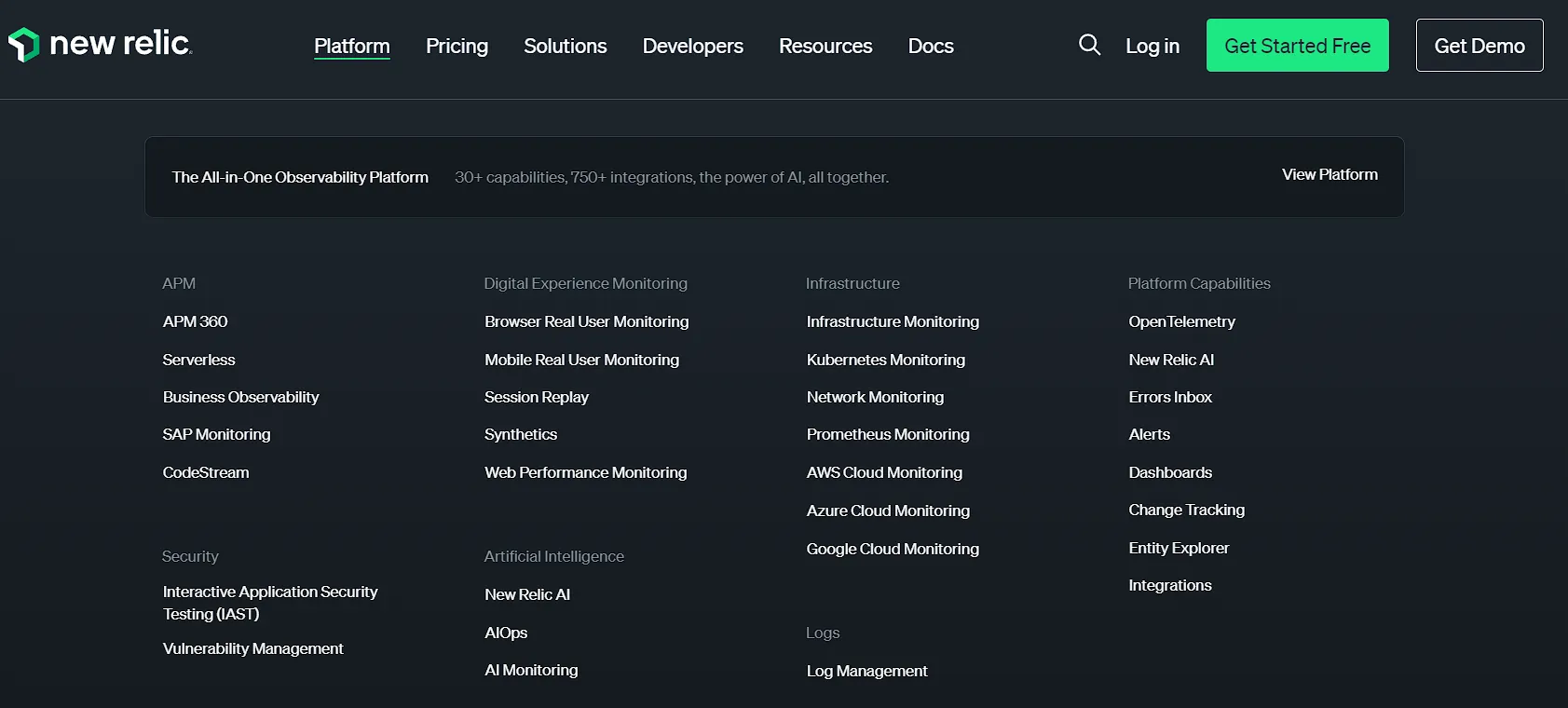Image resolution: width=1568 pixels, height=708 pixels.
Task: Open Prometheus Monitoring
Action: click(888, 434)
